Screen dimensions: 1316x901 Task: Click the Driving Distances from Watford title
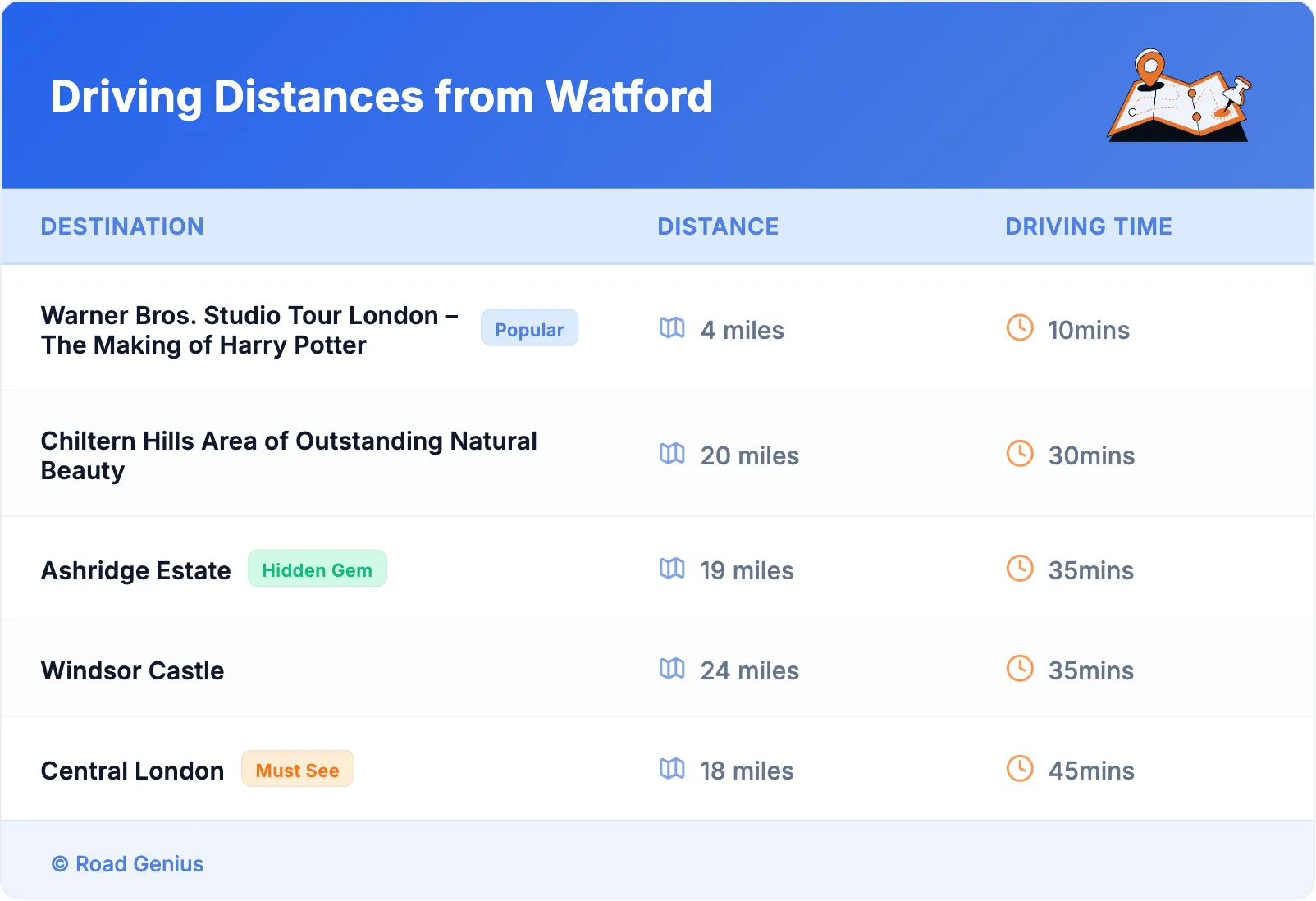[382, 96]
